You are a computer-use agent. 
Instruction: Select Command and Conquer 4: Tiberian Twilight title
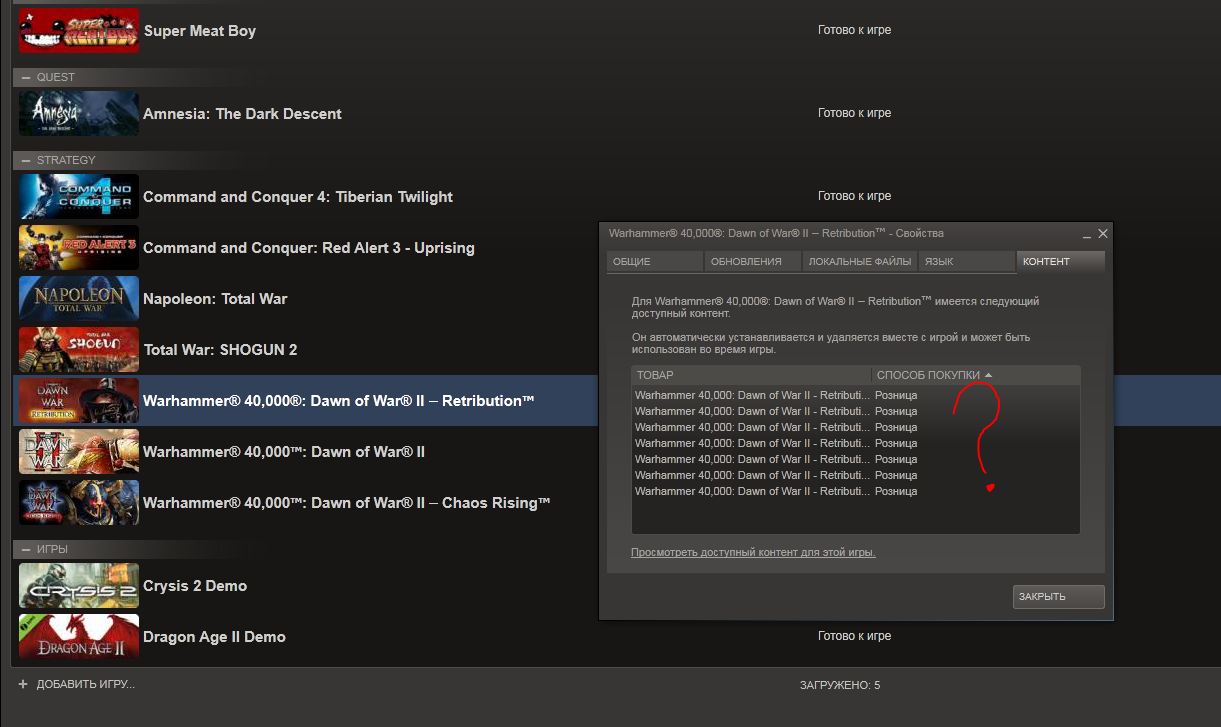298,197
